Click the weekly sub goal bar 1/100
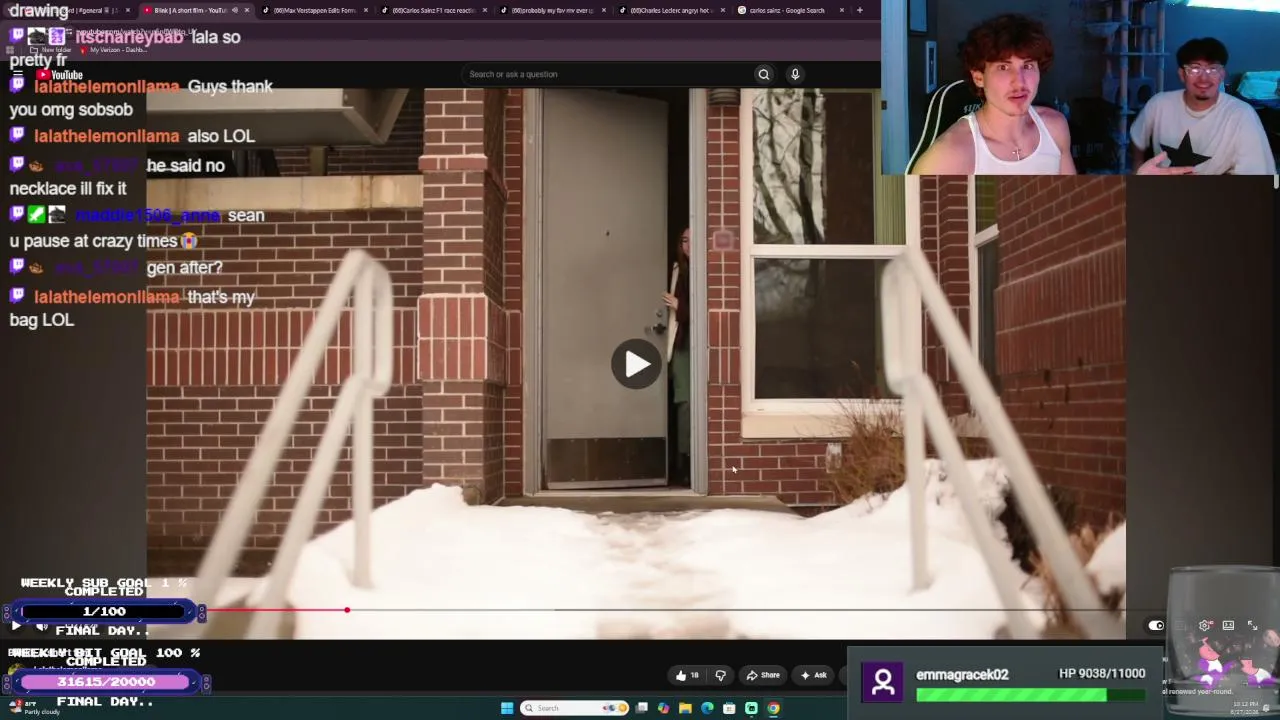This screenshot has width=1280, height=720. click(x=104, y=611)
